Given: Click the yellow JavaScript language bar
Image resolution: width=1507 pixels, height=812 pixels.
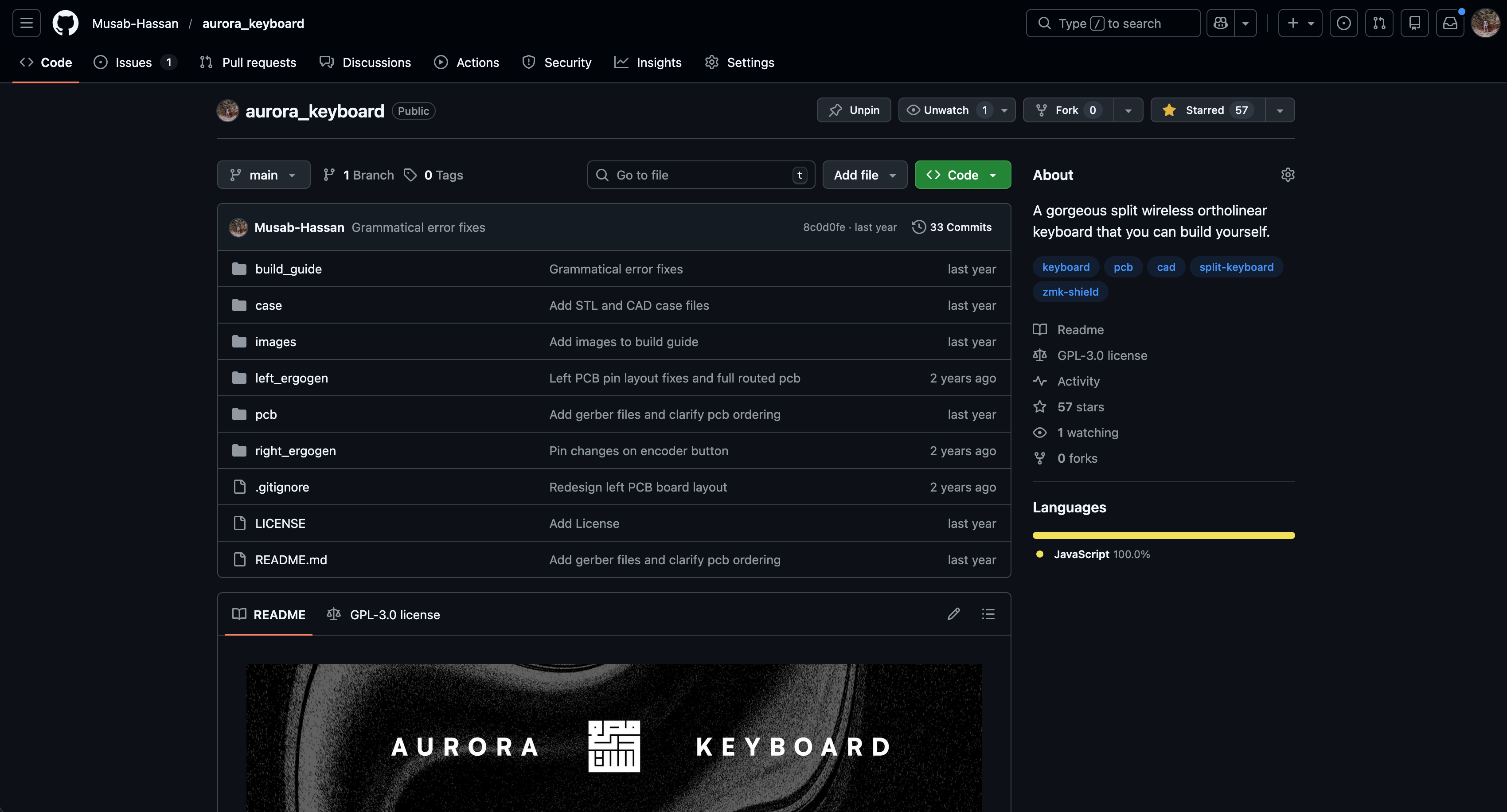Looking at the screenshot, I should coord(1163,535).
